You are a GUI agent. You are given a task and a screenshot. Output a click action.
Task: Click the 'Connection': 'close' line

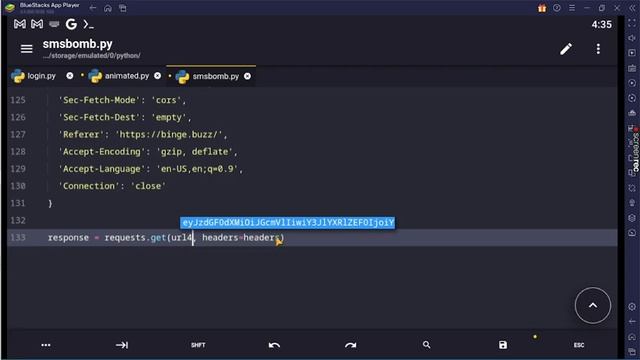click(x=112, y=186)
